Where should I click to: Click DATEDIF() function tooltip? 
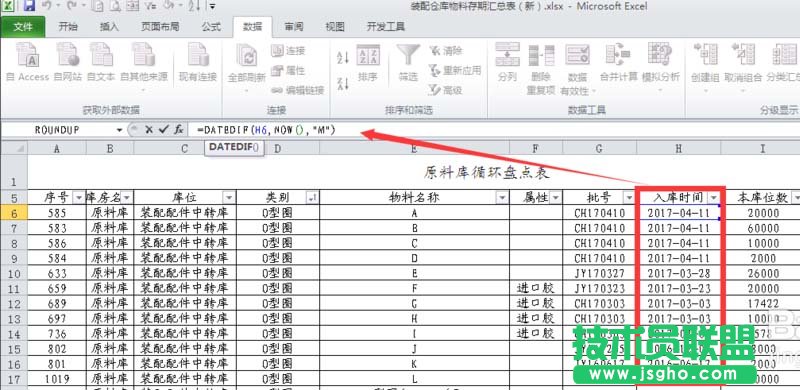[x=234, y=149]
